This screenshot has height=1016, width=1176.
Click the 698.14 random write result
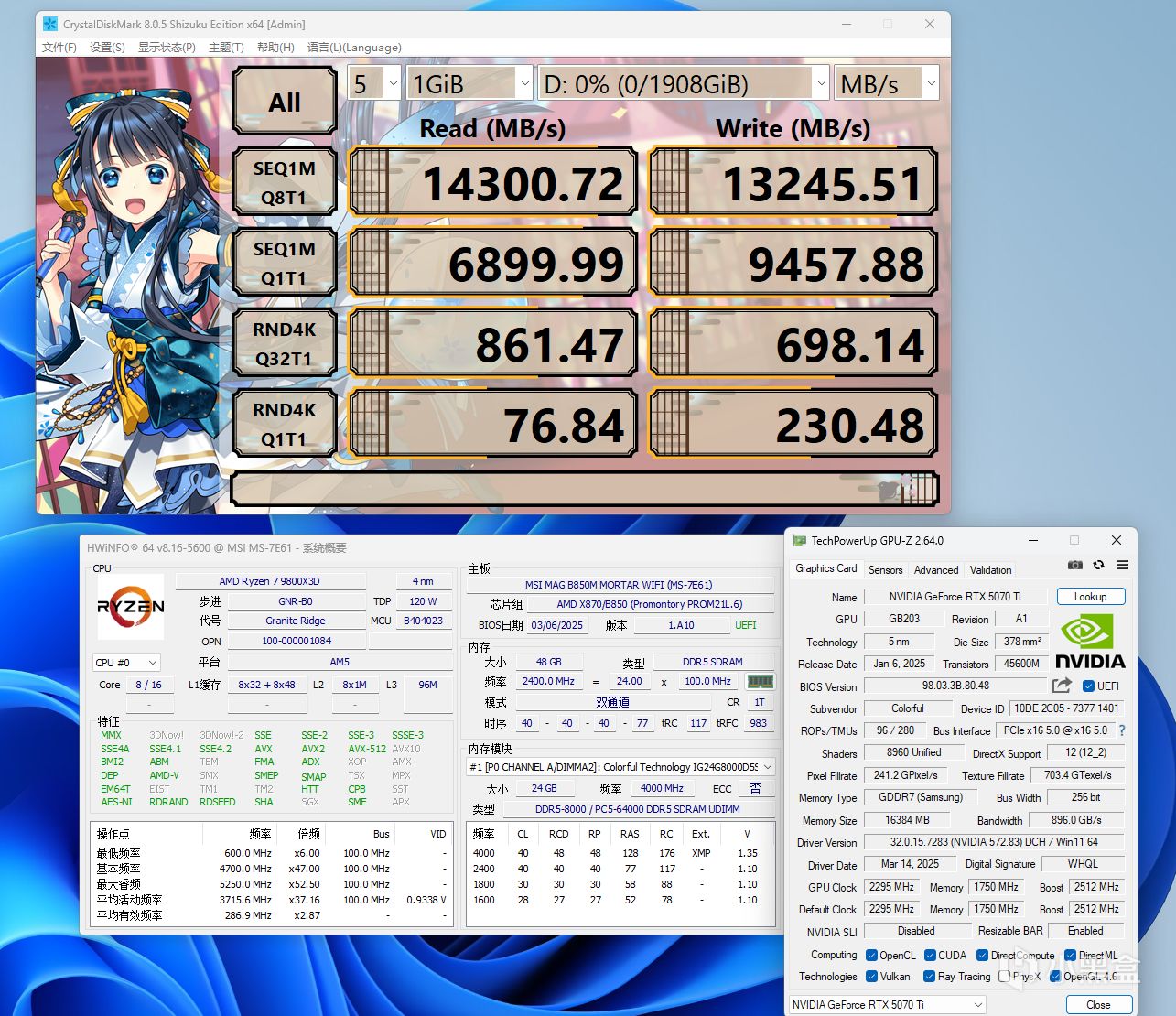(793, 344)
